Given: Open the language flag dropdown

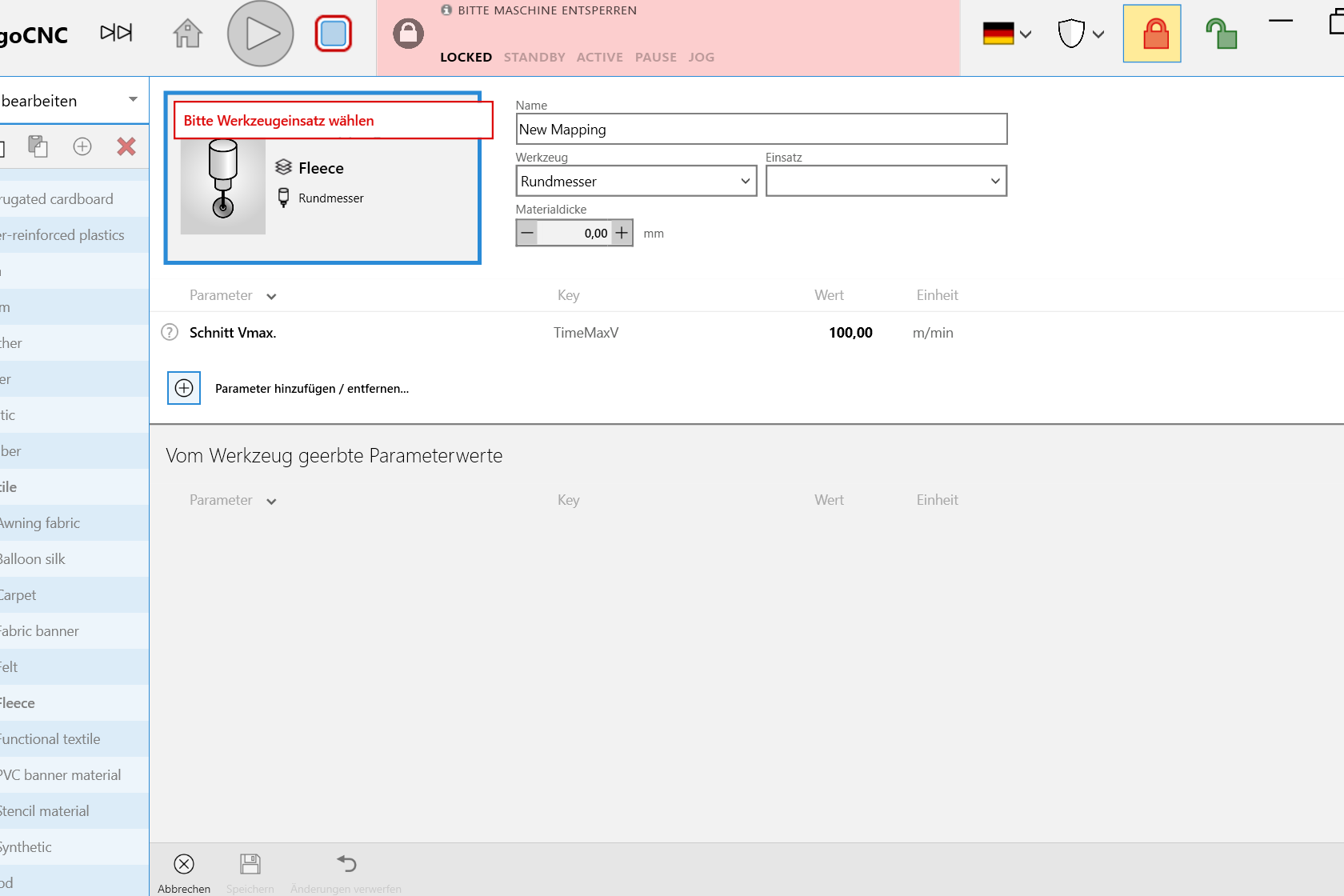Looking at the screenshot, I should [1007, 34].
